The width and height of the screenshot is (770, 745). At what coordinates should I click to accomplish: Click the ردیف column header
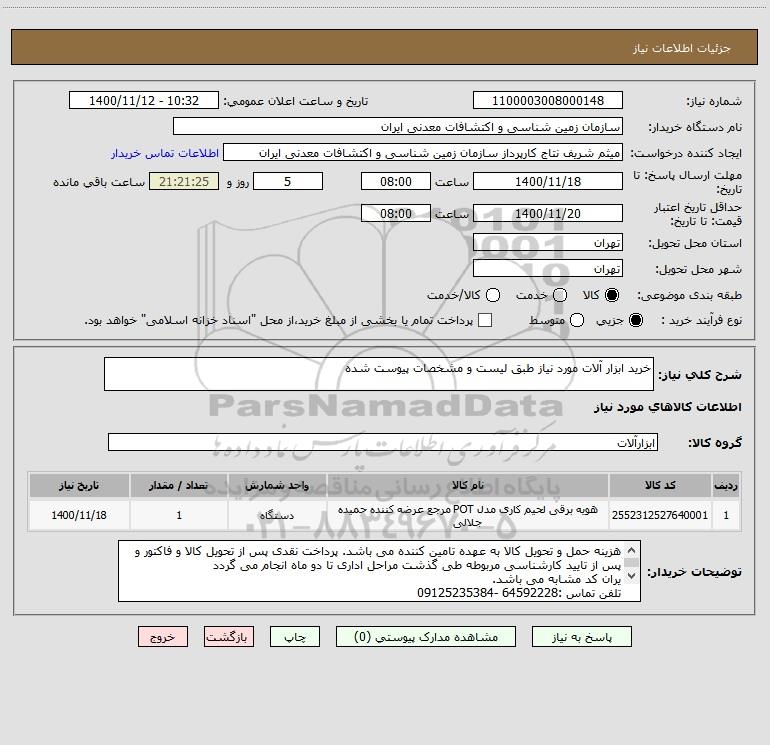[x=726, y=485]
